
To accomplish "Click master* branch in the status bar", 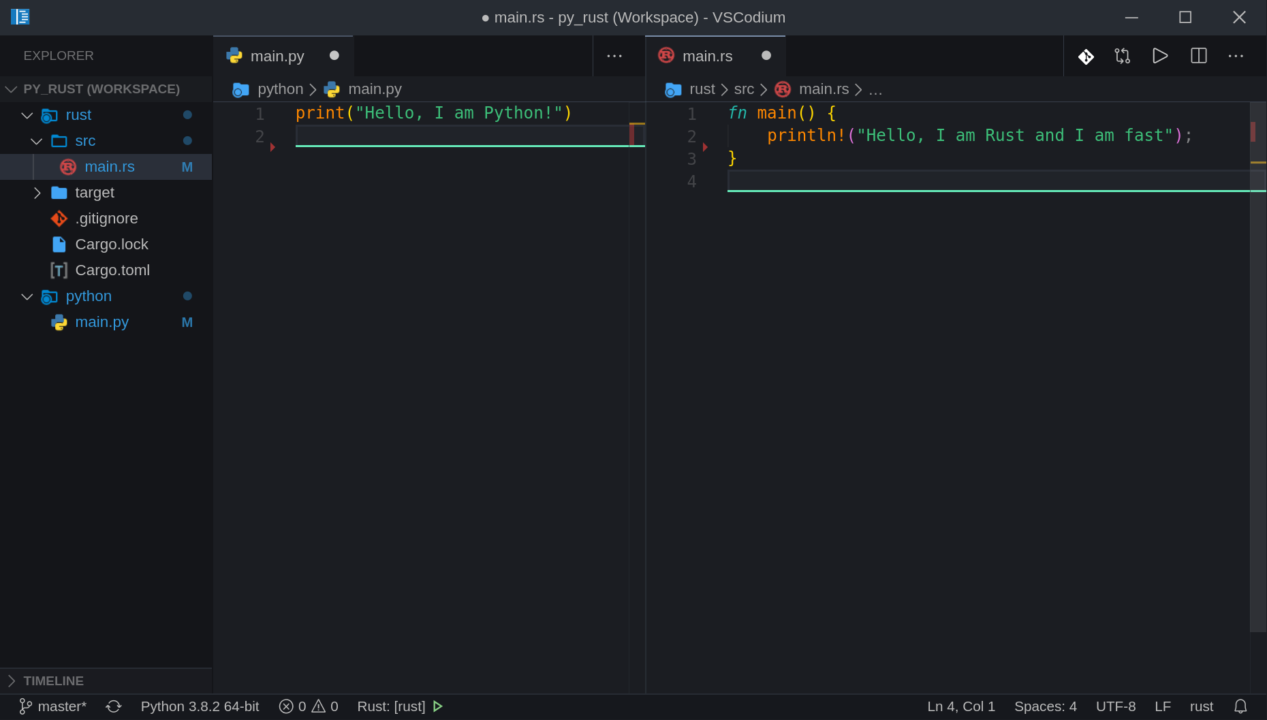I will (52, 706).
